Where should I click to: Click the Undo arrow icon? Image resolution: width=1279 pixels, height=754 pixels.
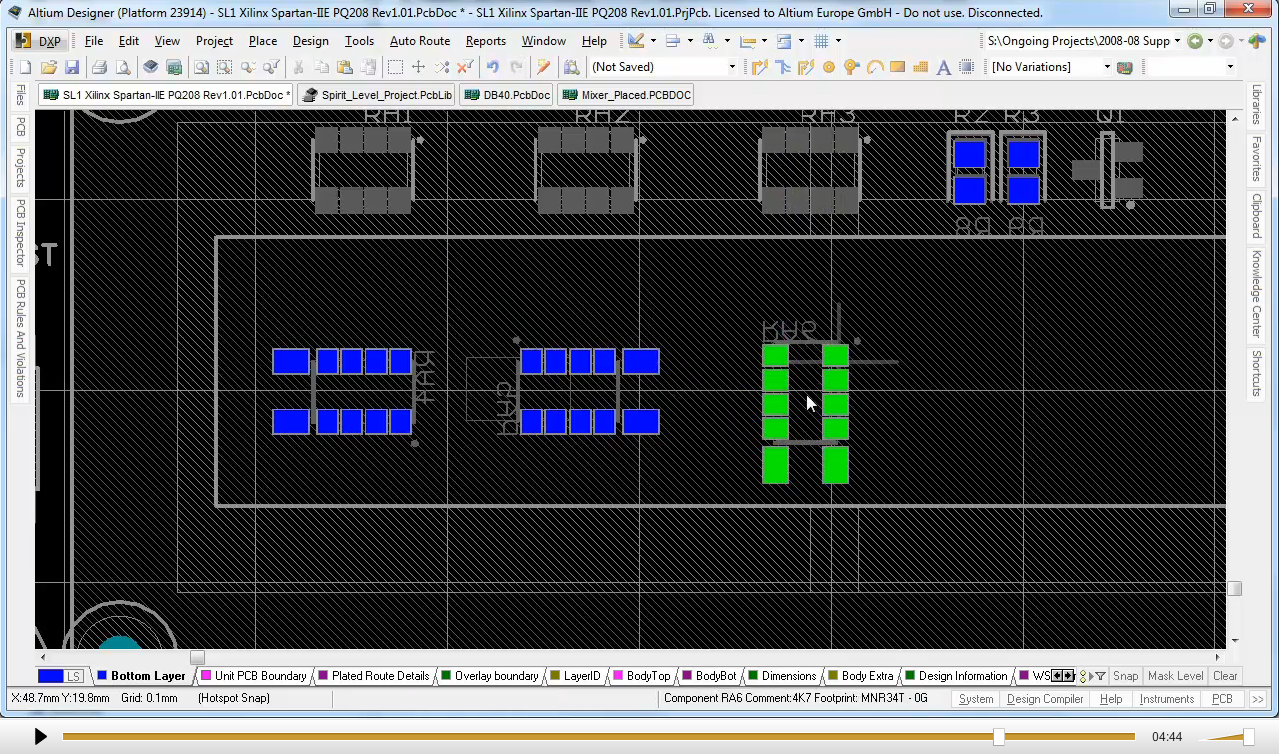[492, 67]
